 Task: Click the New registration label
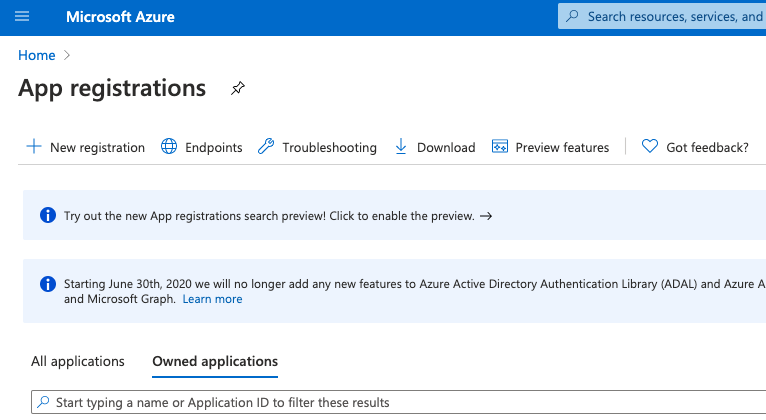(97, 147)
